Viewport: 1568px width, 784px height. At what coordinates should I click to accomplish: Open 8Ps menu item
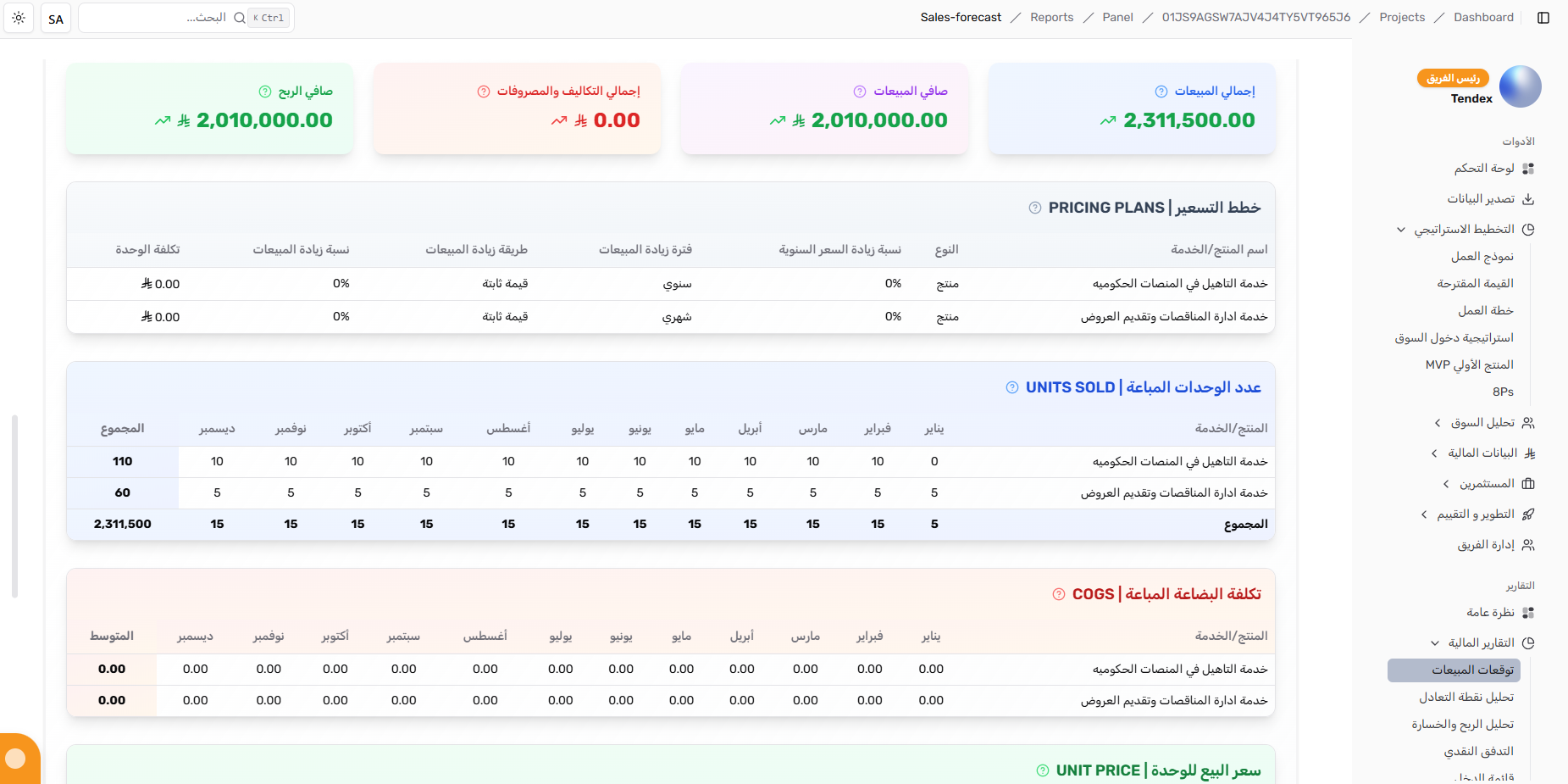[x=1503, y=392]
